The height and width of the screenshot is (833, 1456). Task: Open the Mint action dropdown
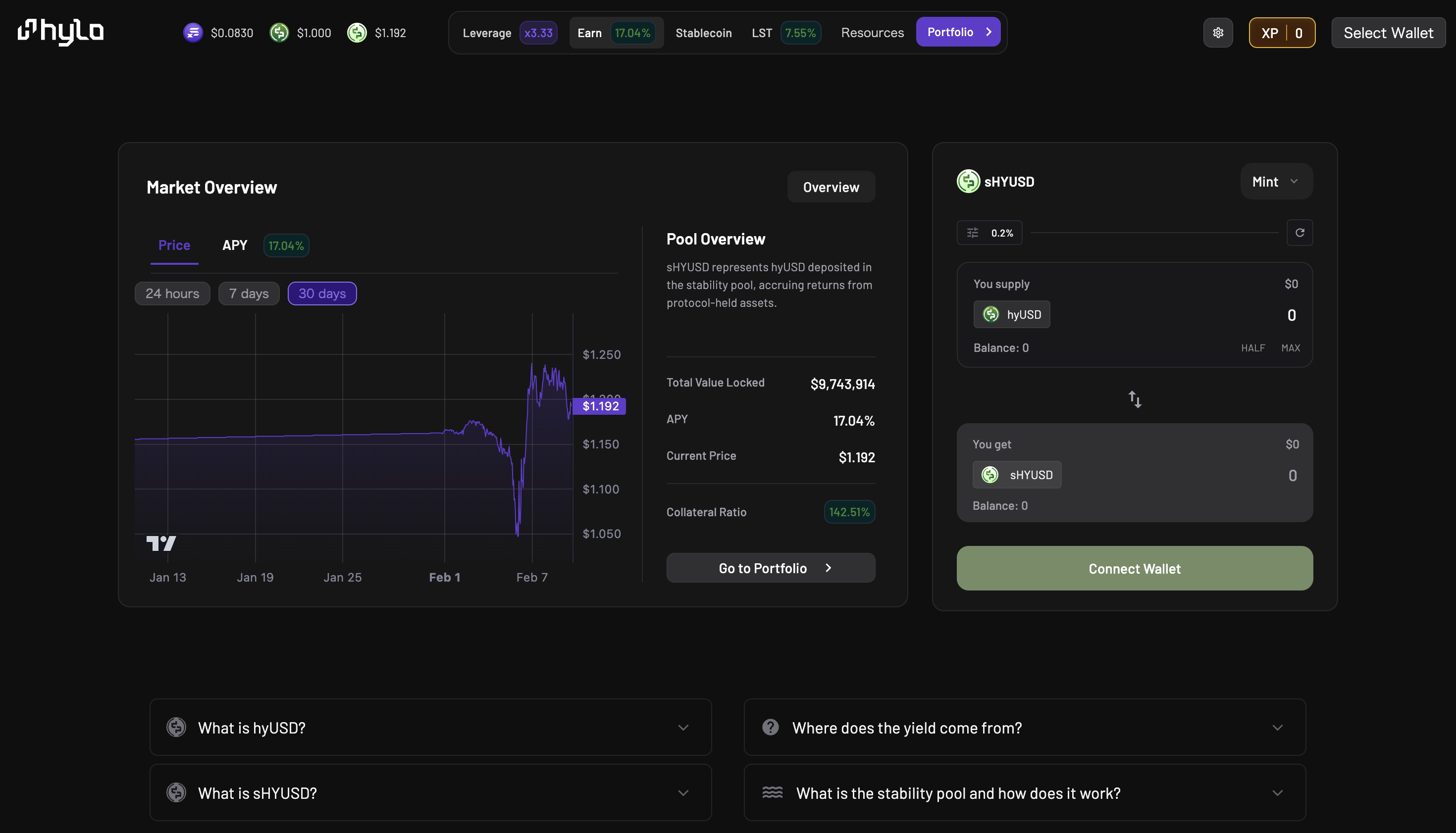click(x=1276, y=181)
